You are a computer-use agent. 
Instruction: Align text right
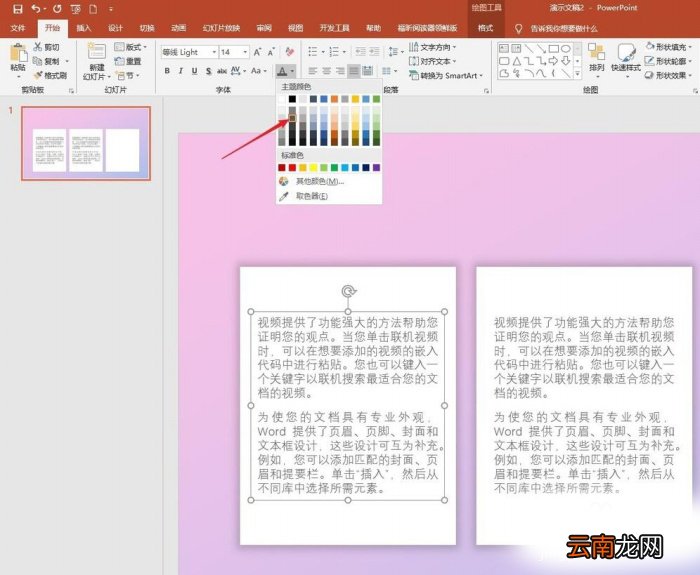point(340,71)
